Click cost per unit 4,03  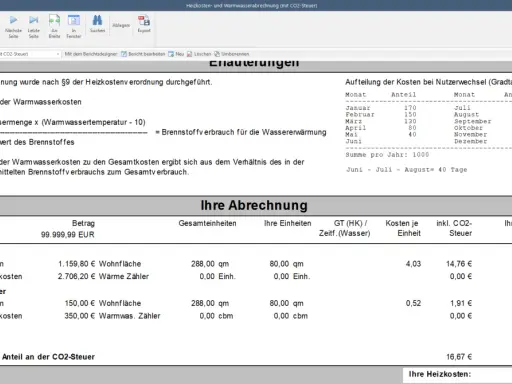[413, 264]
